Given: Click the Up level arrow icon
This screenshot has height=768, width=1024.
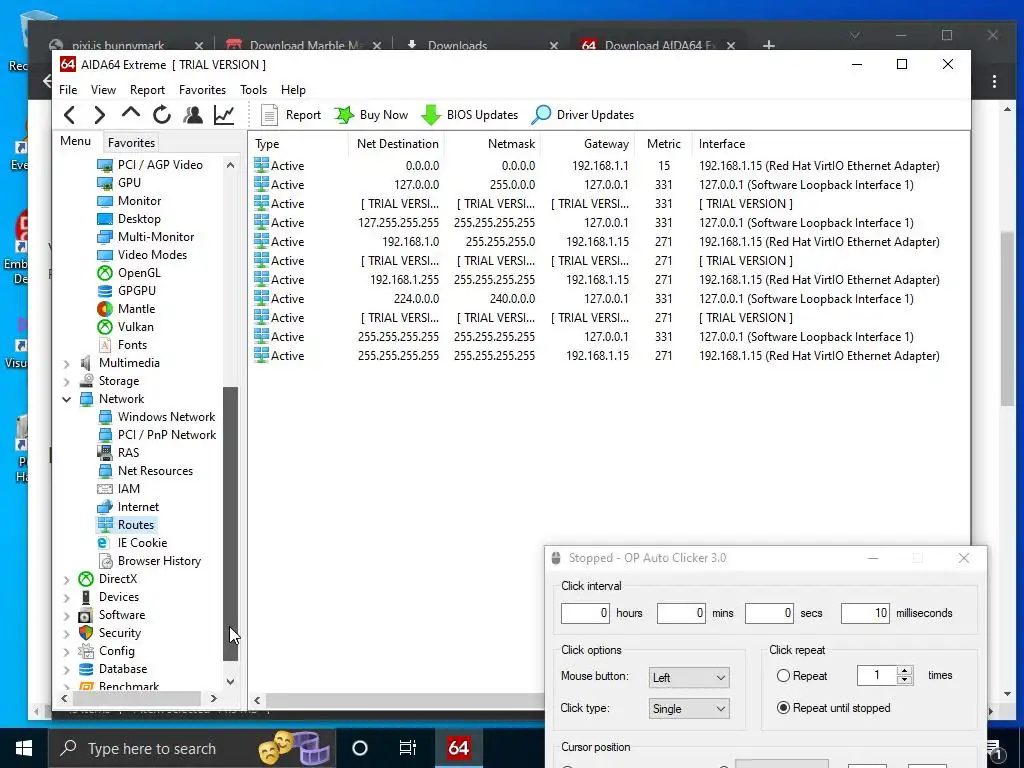Looking at the screenshot, I should click(x=131, y=114).
